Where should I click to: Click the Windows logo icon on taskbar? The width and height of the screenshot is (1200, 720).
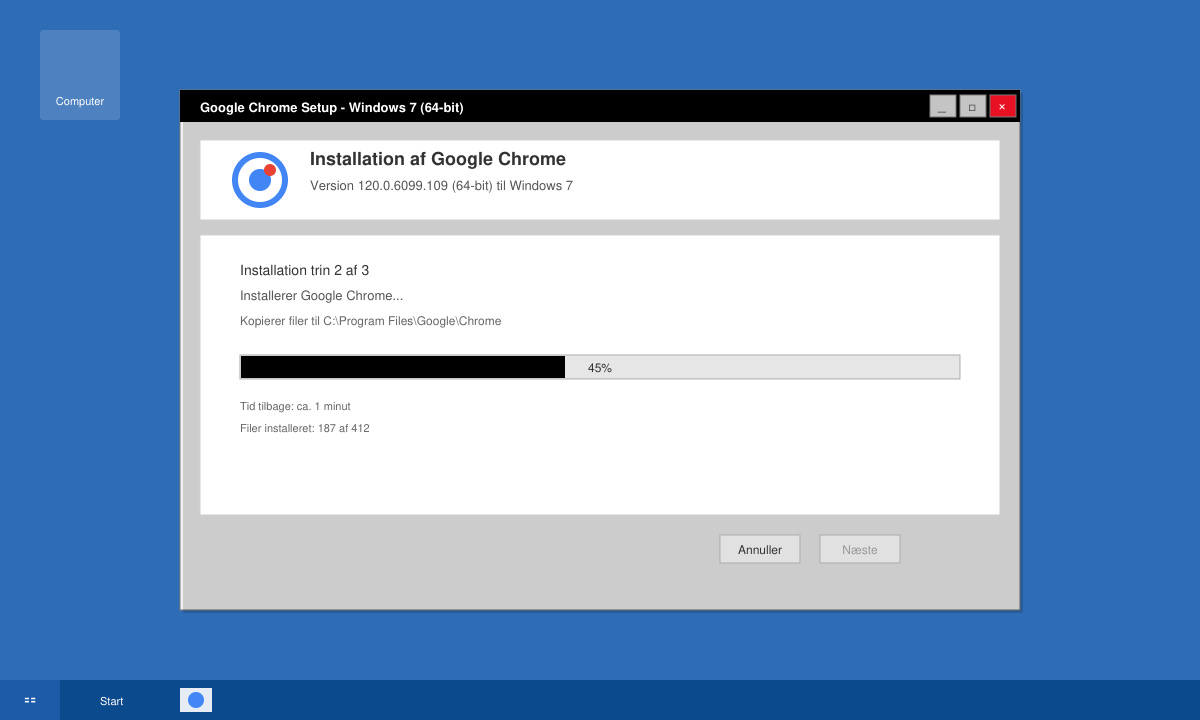coord(30,700)
